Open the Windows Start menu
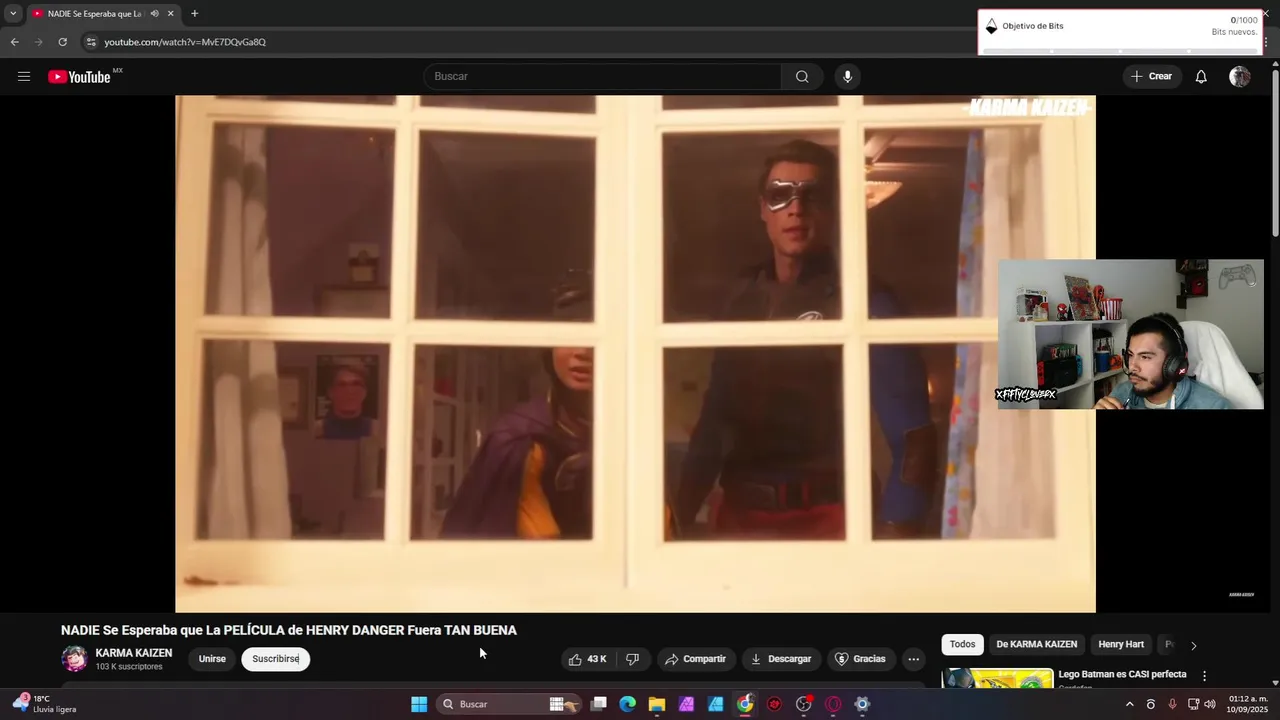 tap(419, 704)
